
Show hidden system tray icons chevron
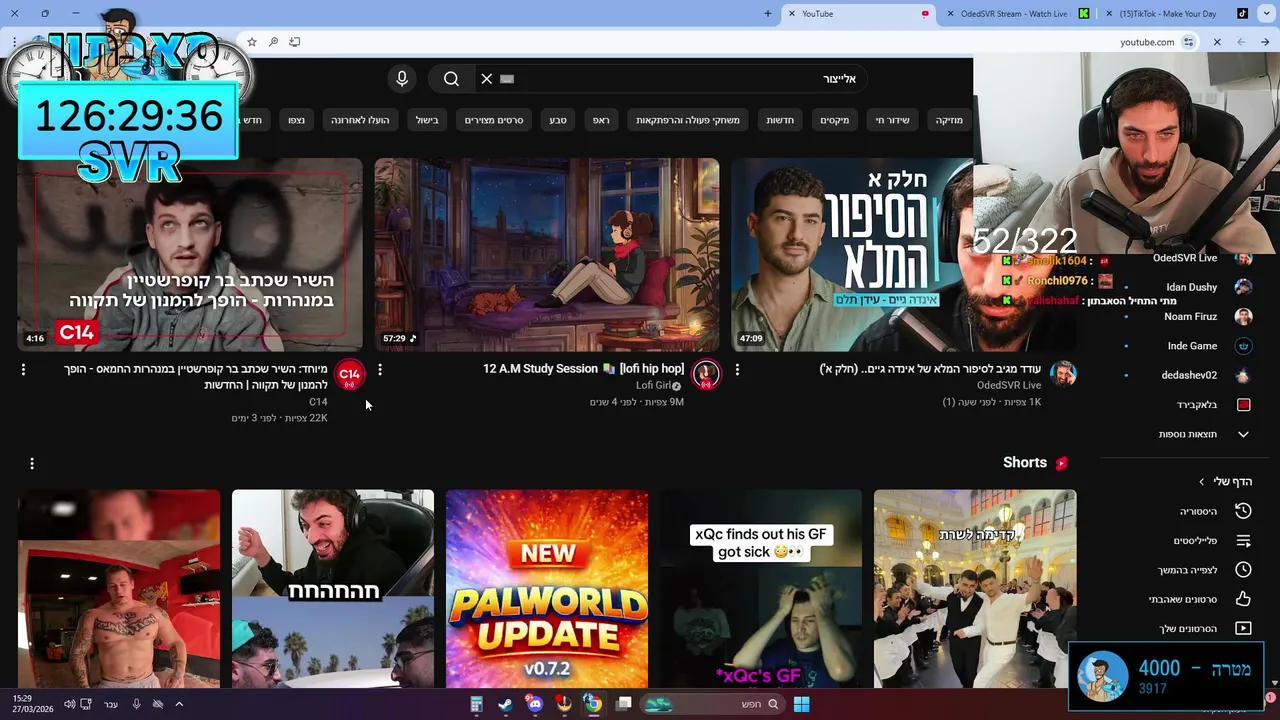[179, 704]
